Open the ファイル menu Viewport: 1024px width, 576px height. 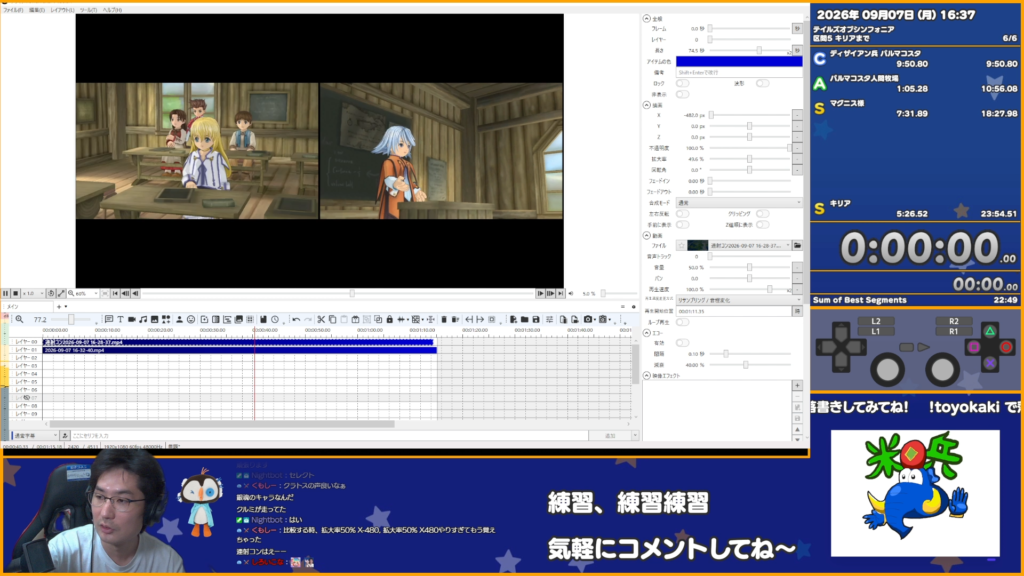pyautogui.click(x=13, y=10)
